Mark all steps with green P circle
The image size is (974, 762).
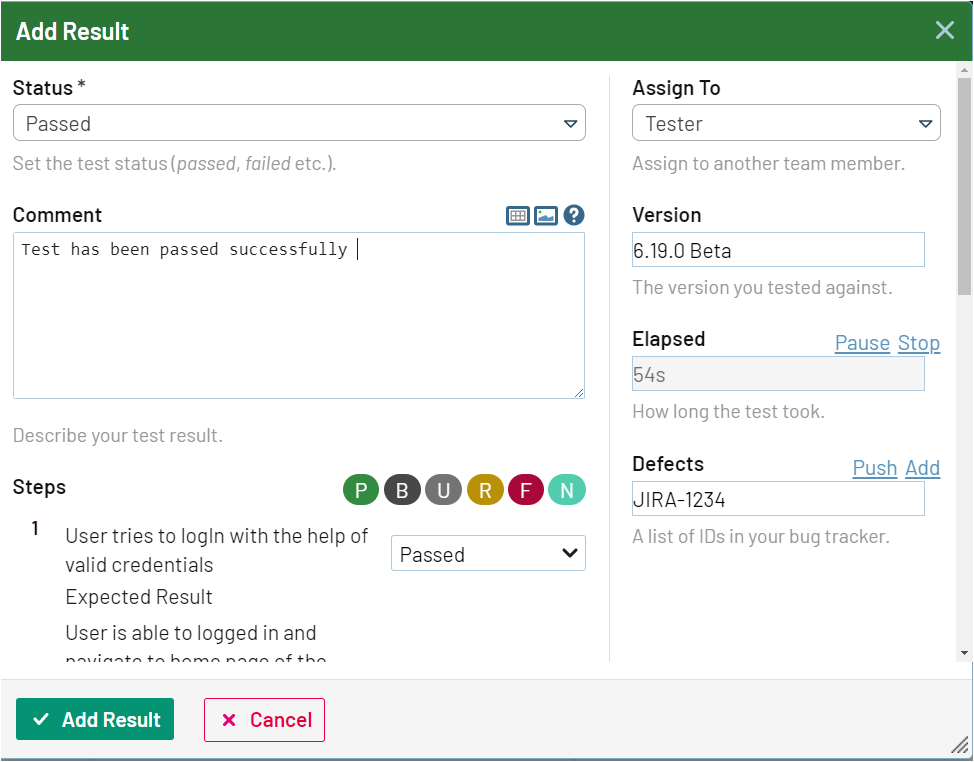coord(361,490)
